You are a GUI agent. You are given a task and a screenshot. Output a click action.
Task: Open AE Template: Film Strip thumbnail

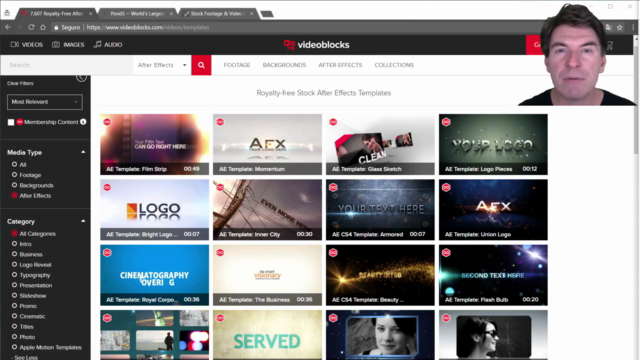(x=155, y=144)
